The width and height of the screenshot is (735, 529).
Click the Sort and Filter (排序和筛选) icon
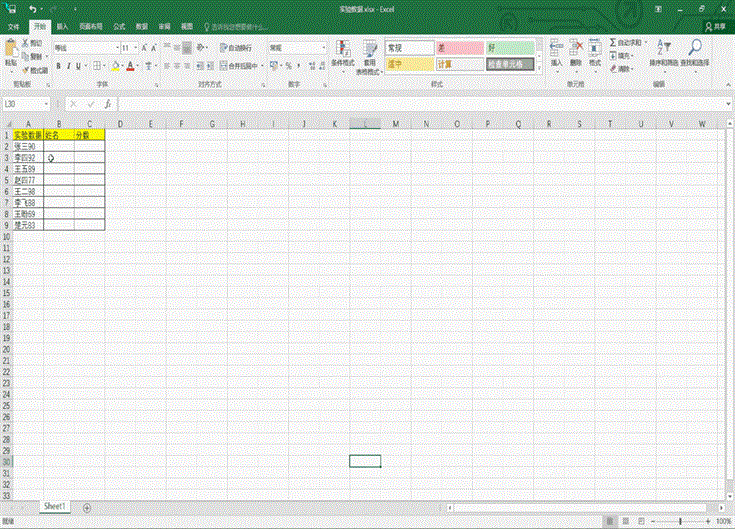click(663, 50)
